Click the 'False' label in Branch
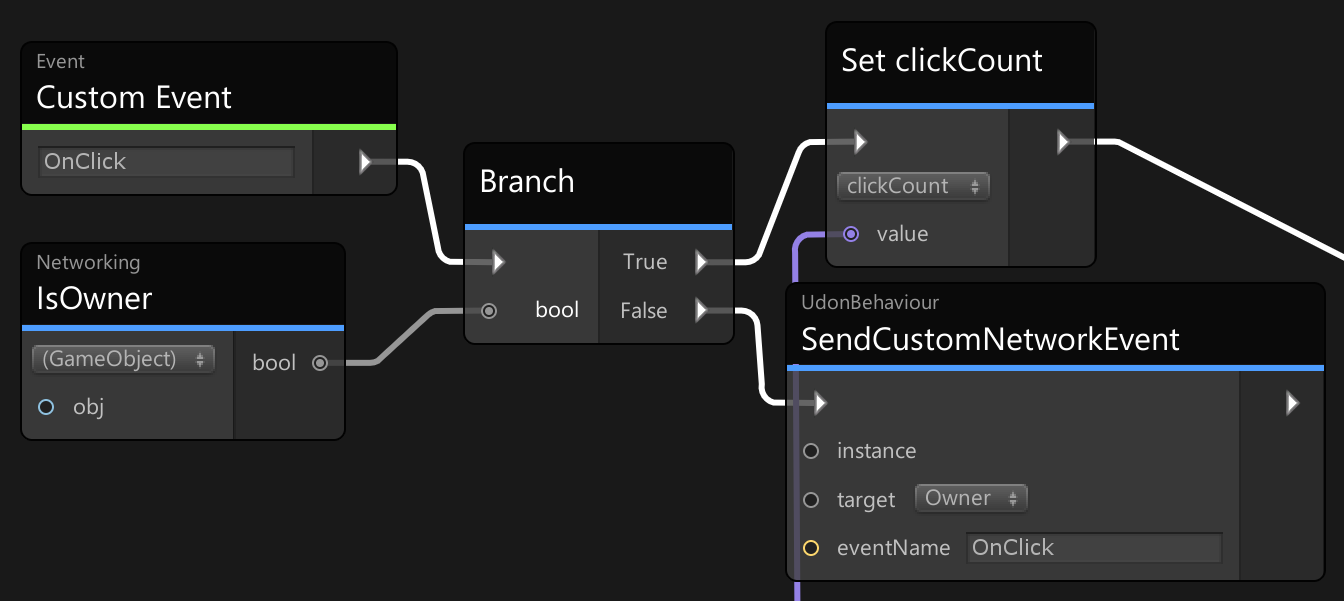1344x601 pixels. click(643, 311)
